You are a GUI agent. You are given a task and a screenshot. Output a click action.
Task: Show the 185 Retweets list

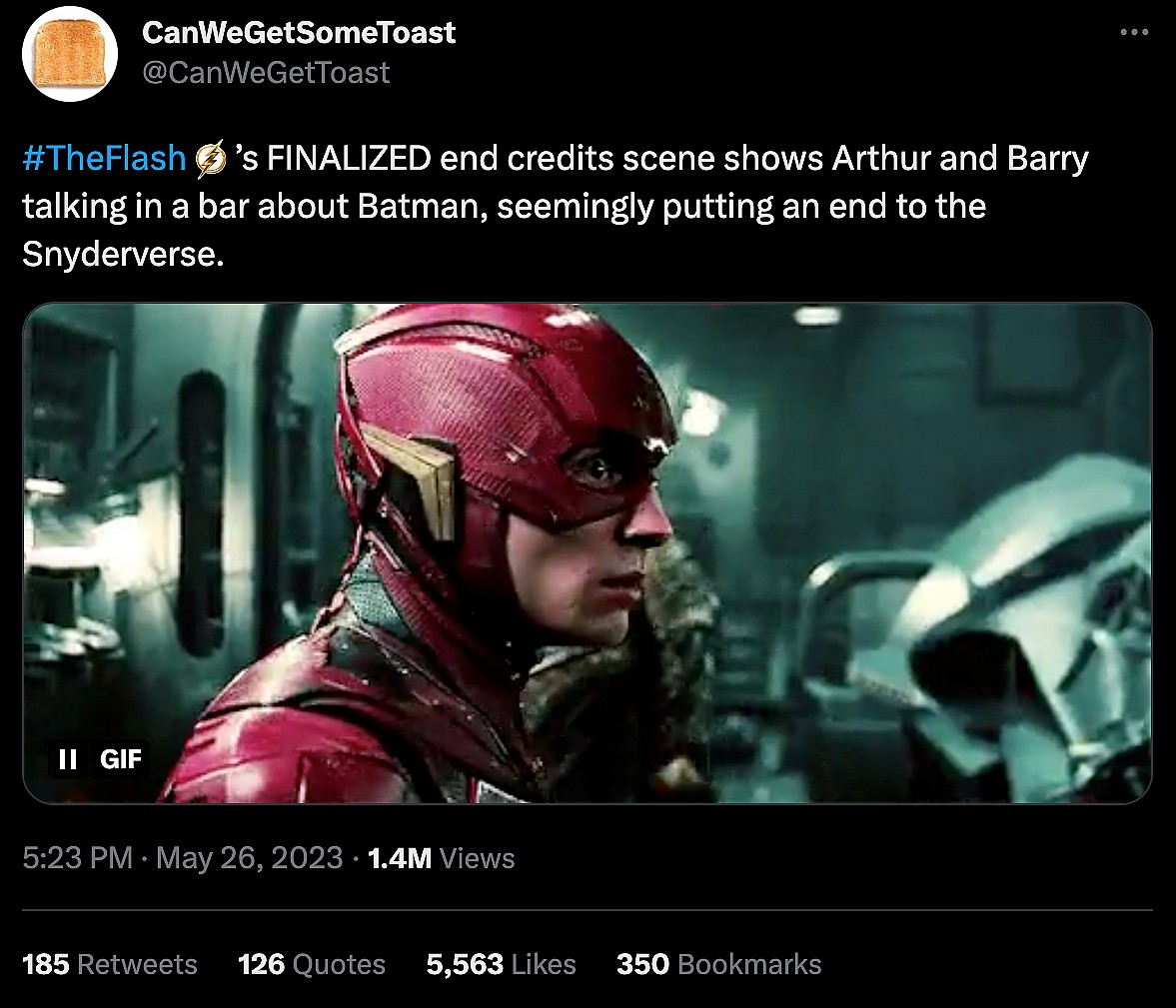pos(110,964)
